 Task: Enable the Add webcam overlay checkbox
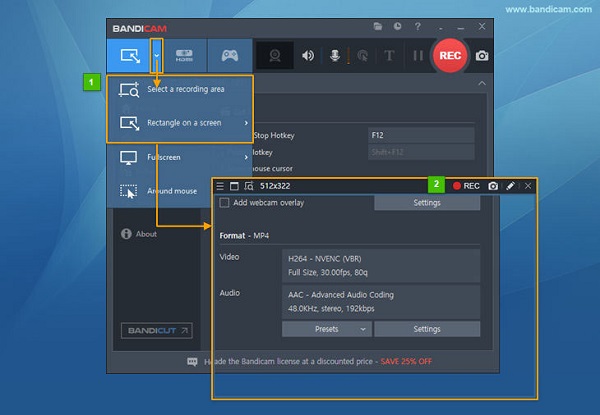224,203
